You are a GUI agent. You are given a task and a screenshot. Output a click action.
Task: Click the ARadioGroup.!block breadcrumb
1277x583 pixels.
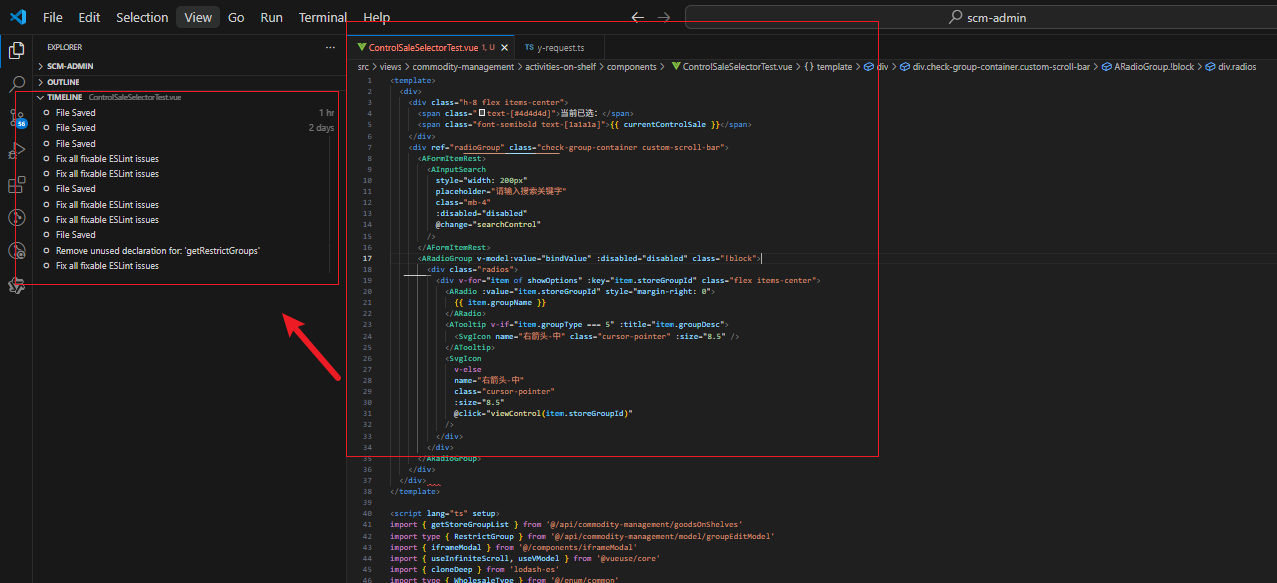tap(1147, 67)
